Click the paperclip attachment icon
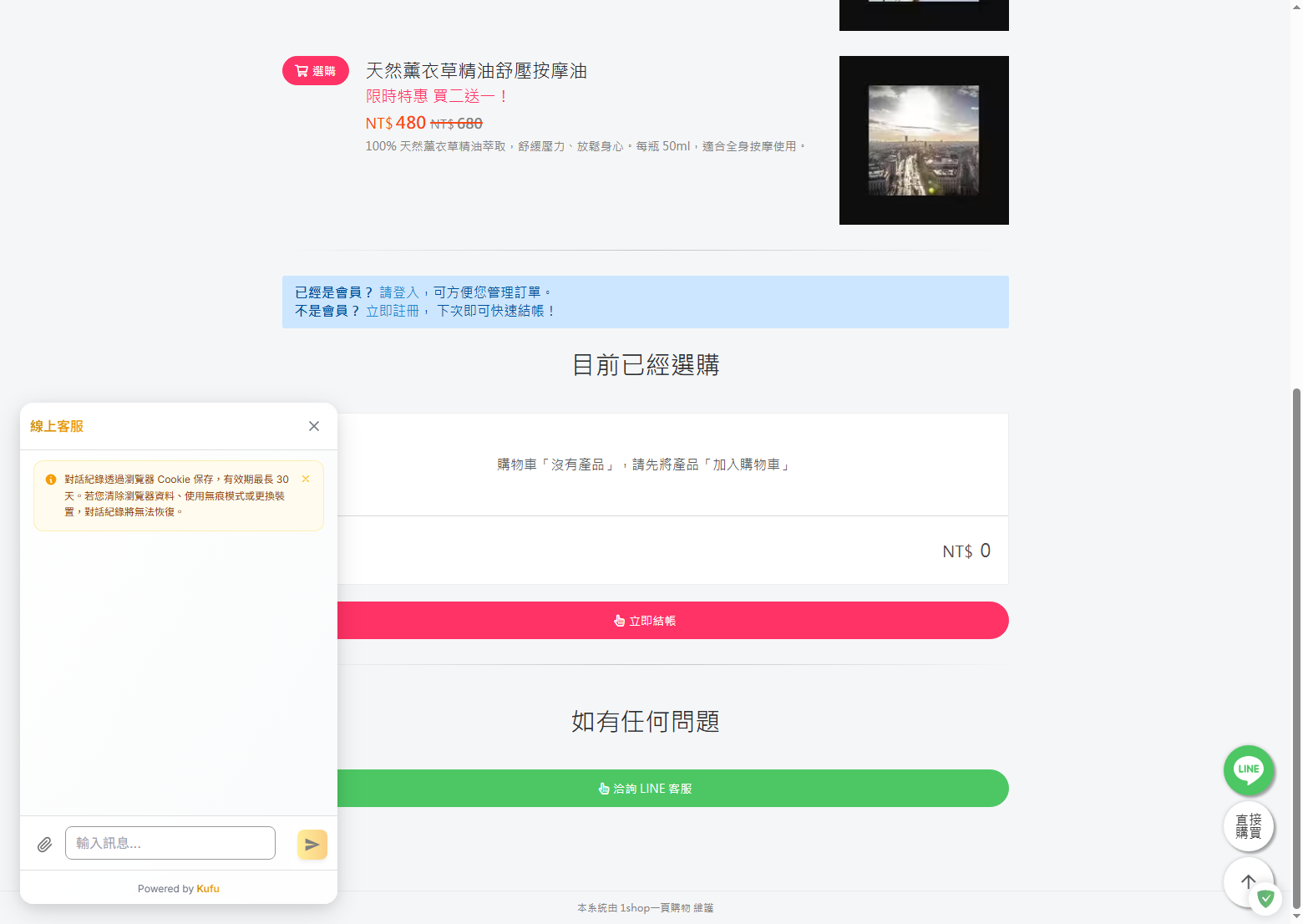This screenshot has width=1303, height=924. [x=44, y=844]
